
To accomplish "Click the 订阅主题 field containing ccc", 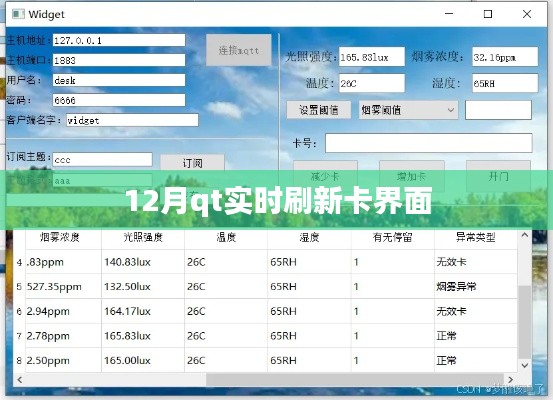I will click(x=103, y=159).
